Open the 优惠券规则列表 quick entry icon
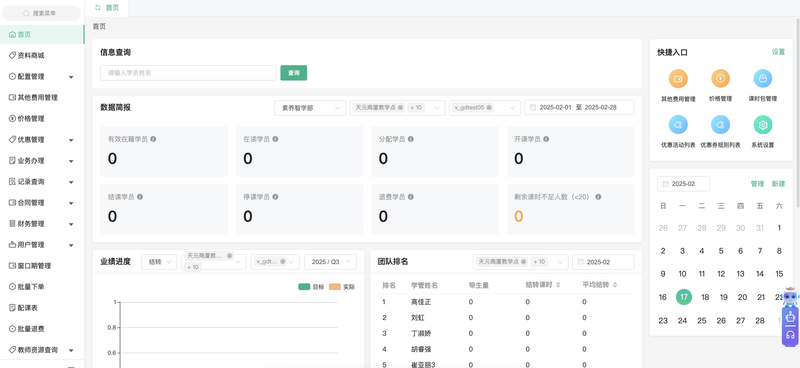The image size is (800, 368). pyautogui.click(x=720, y=125)
